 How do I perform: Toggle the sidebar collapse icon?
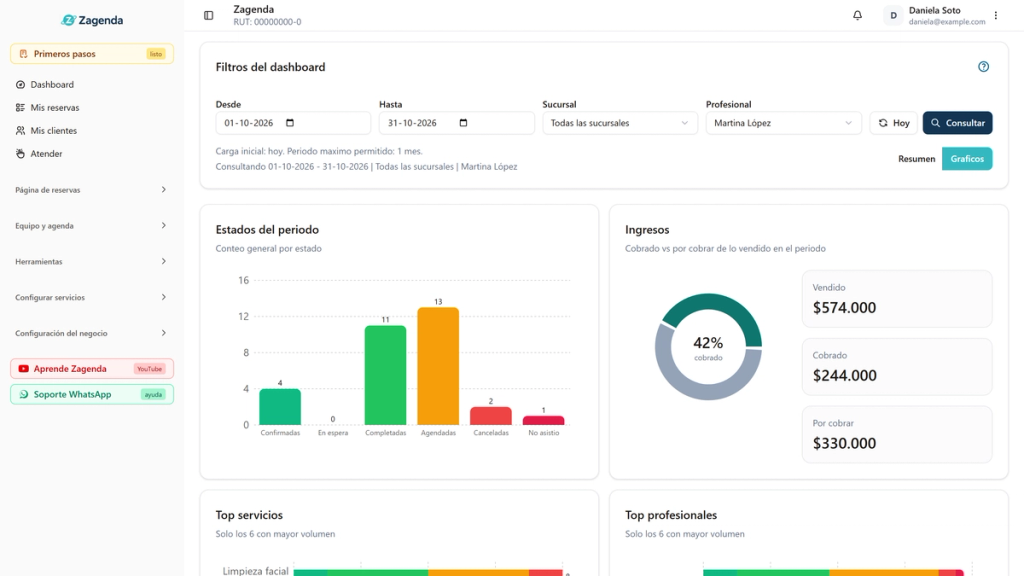pyautogui.click(x=208, y=15)
